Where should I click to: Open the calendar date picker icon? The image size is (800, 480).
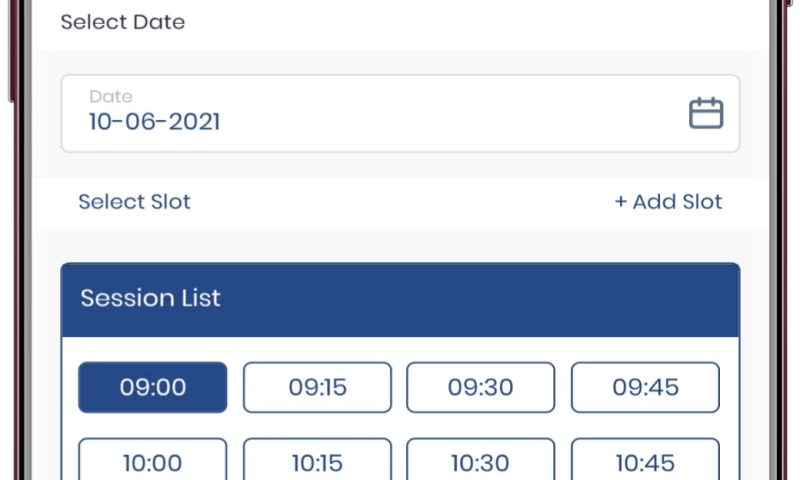point(706,112)
